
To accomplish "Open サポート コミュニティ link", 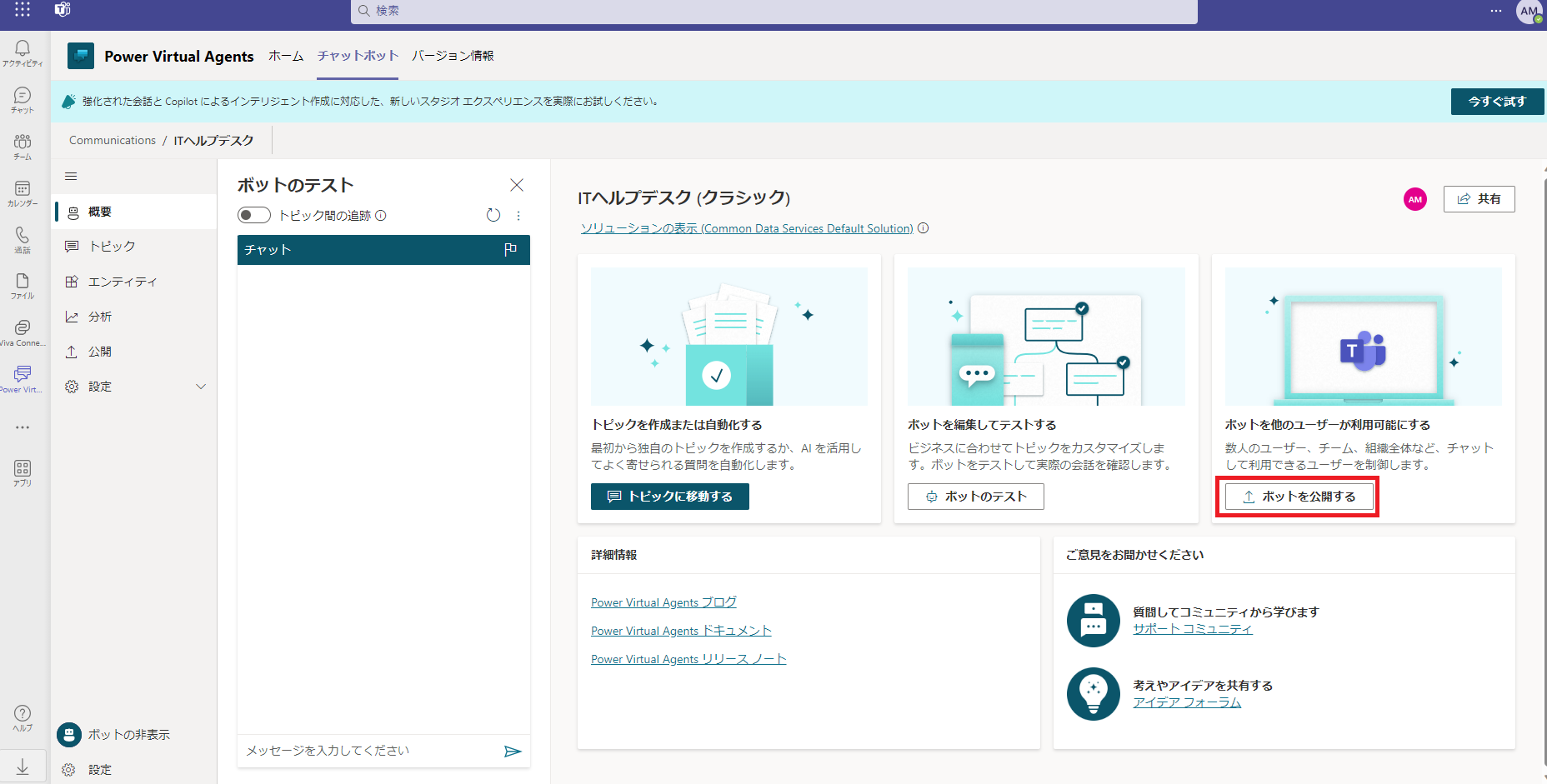I will (x=1192, y=629).
